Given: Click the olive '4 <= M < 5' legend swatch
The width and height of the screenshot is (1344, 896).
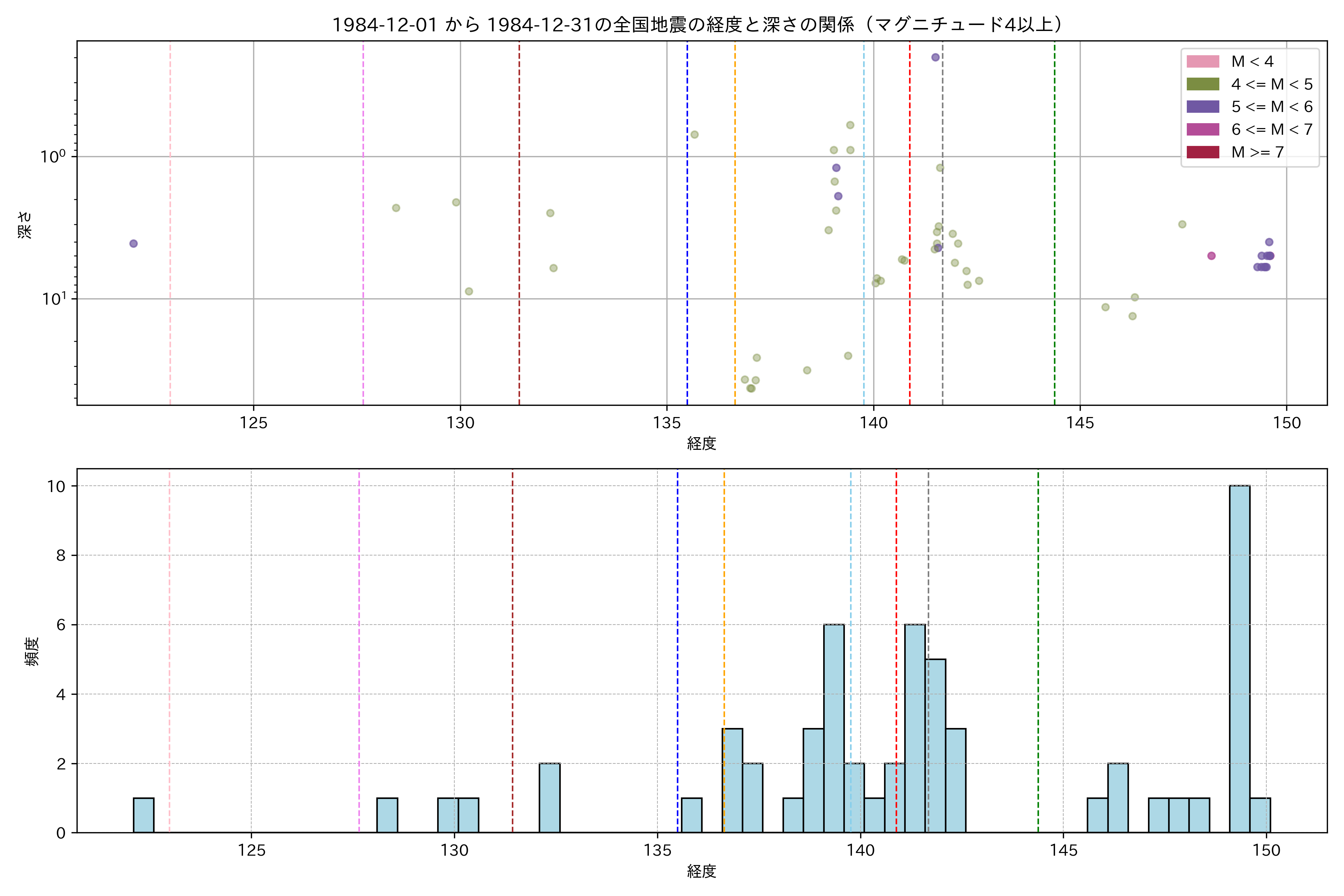Looking at the screenshot, I should [x=1202, y=85].
